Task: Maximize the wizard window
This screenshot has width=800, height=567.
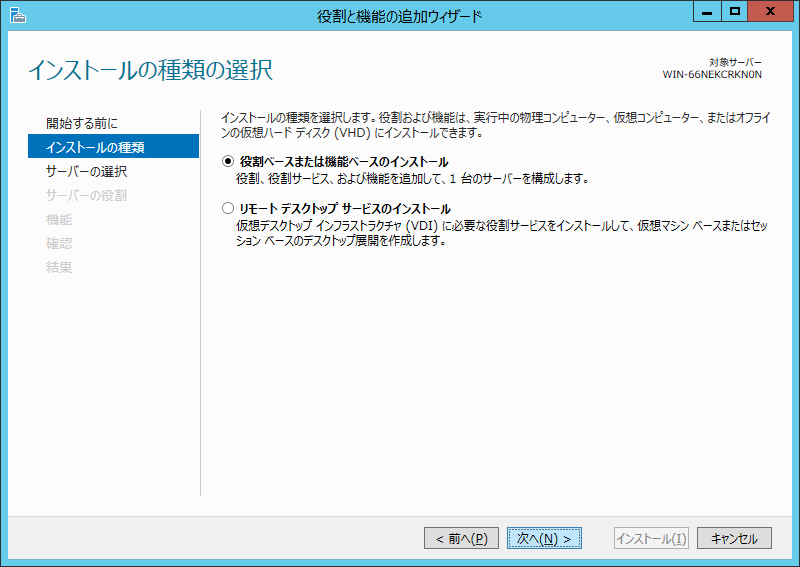Action: tap(735, 12)
